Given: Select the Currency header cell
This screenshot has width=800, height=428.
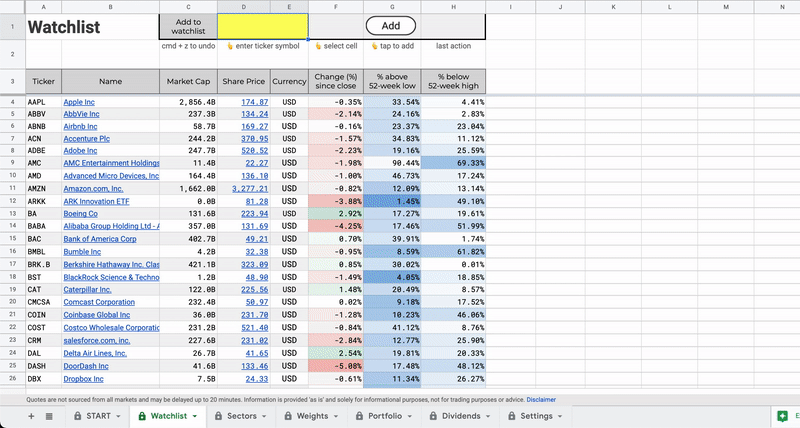Looking at the screenshot, I should pos(289,82).
